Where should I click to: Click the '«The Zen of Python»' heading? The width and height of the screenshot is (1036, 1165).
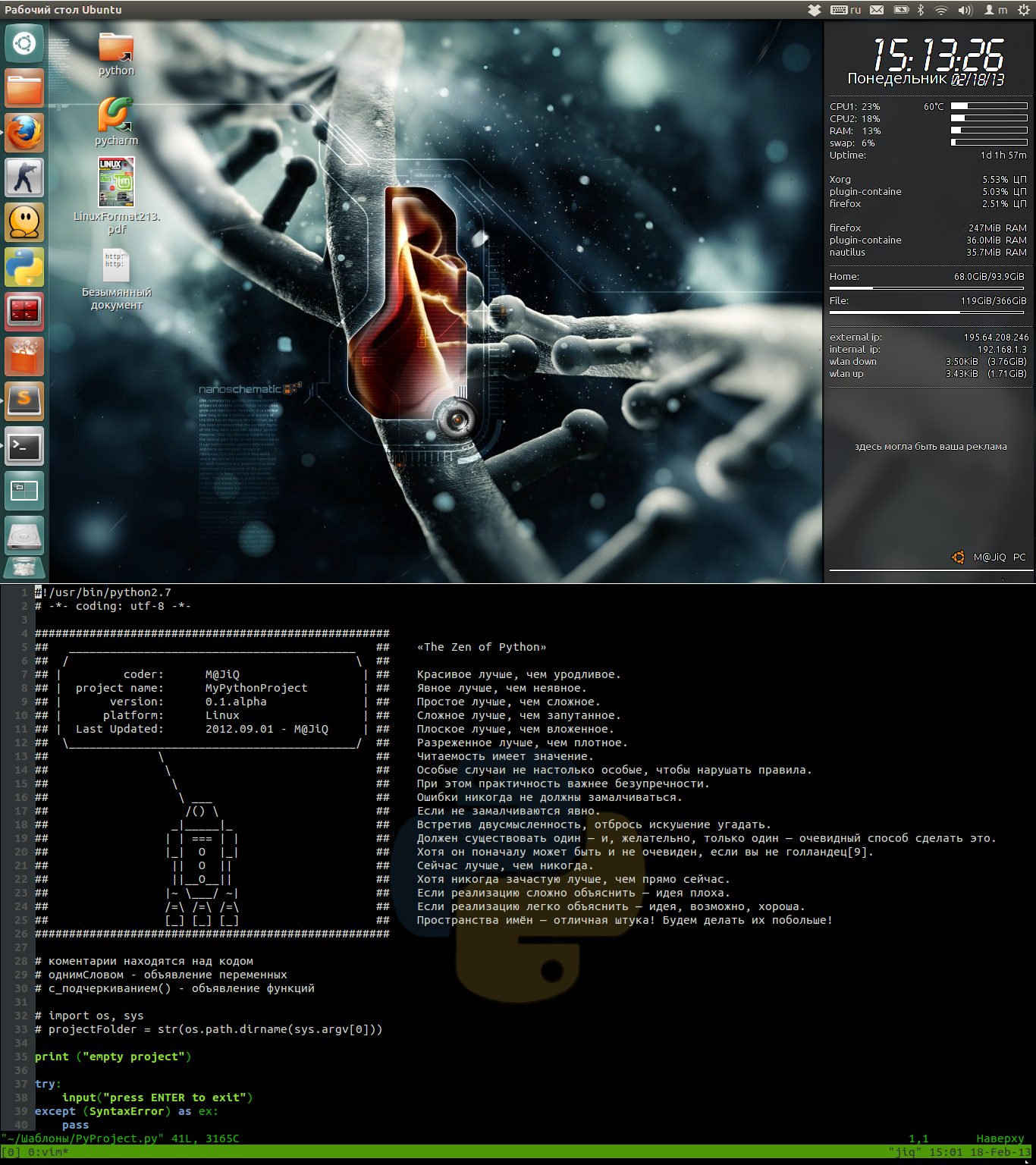coord(482,647)
